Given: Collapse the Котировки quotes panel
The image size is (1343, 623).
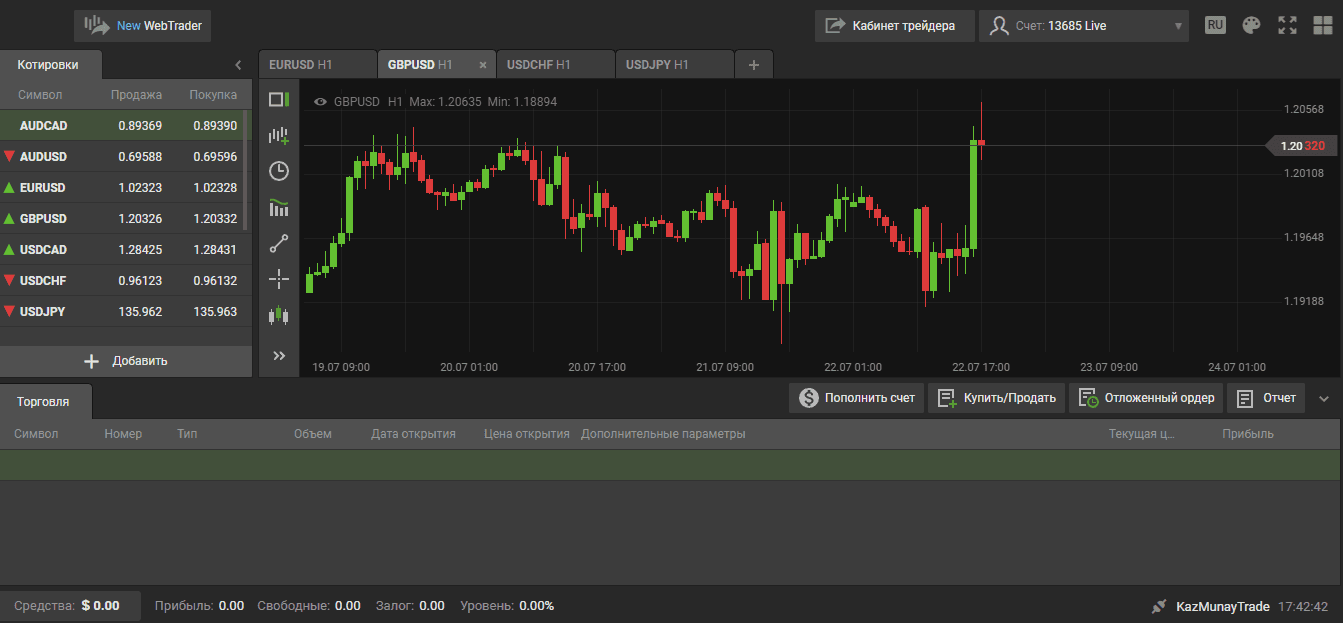Looking at the screenshot, I should pos(238,65).
